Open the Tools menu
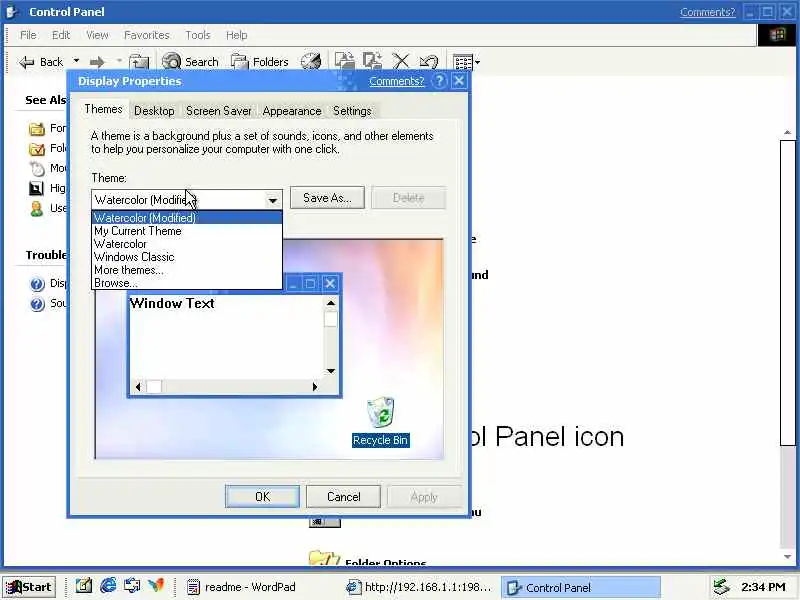Image resolution: width=800 pixels, height=600 pixels. (x=198, y=35)
